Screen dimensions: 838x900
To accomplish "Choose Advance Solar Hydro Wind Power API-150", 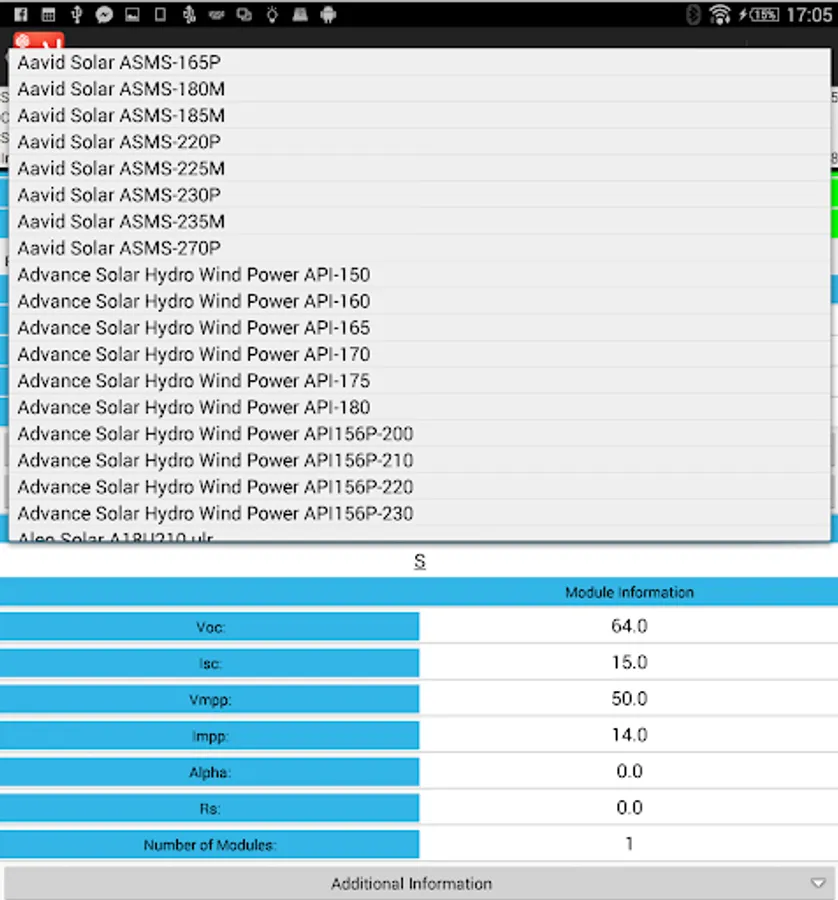I will [x=420, y=274].
